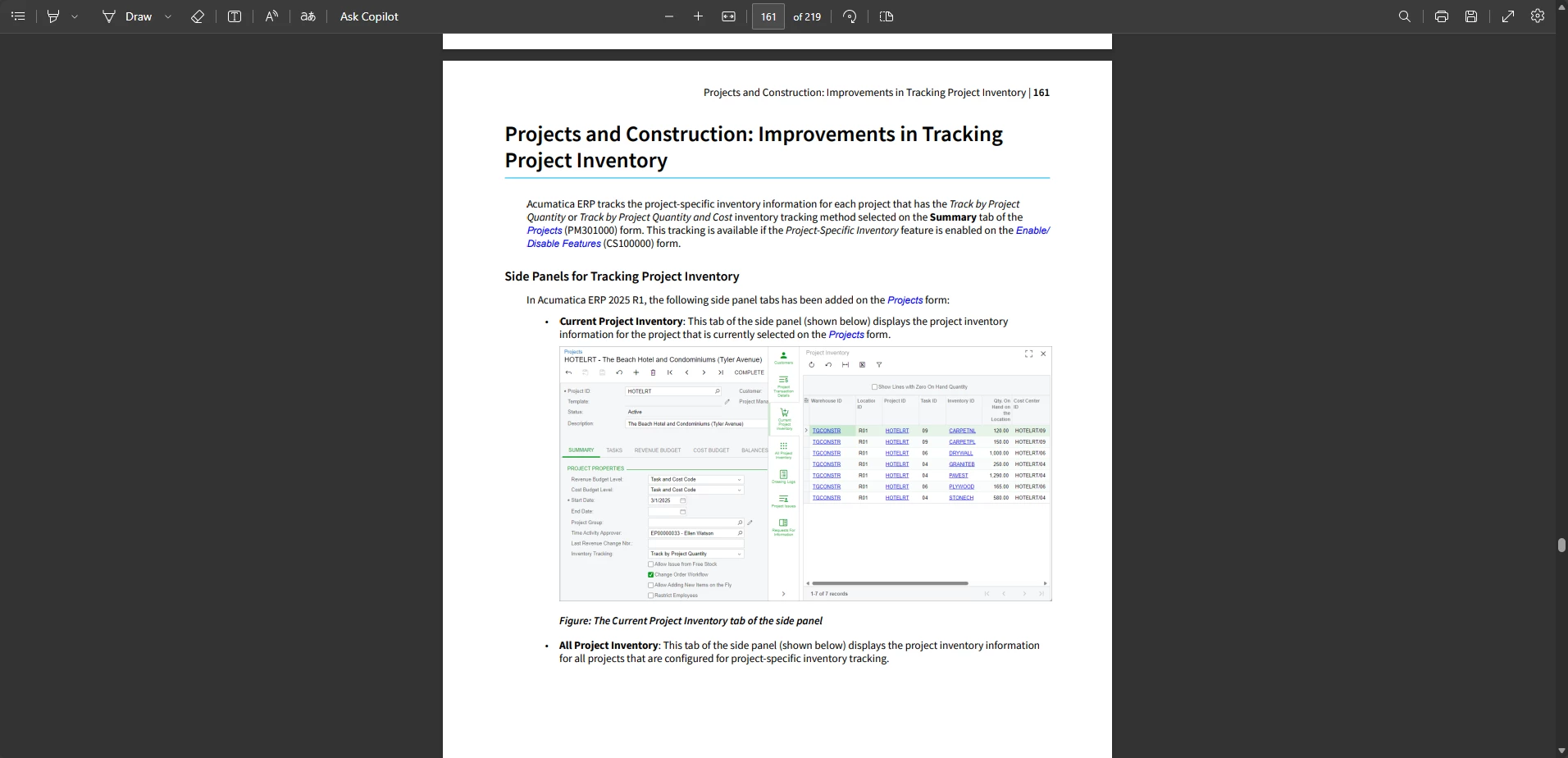Select the Erase tool
1568x758 pixels.
coord(198,16)
